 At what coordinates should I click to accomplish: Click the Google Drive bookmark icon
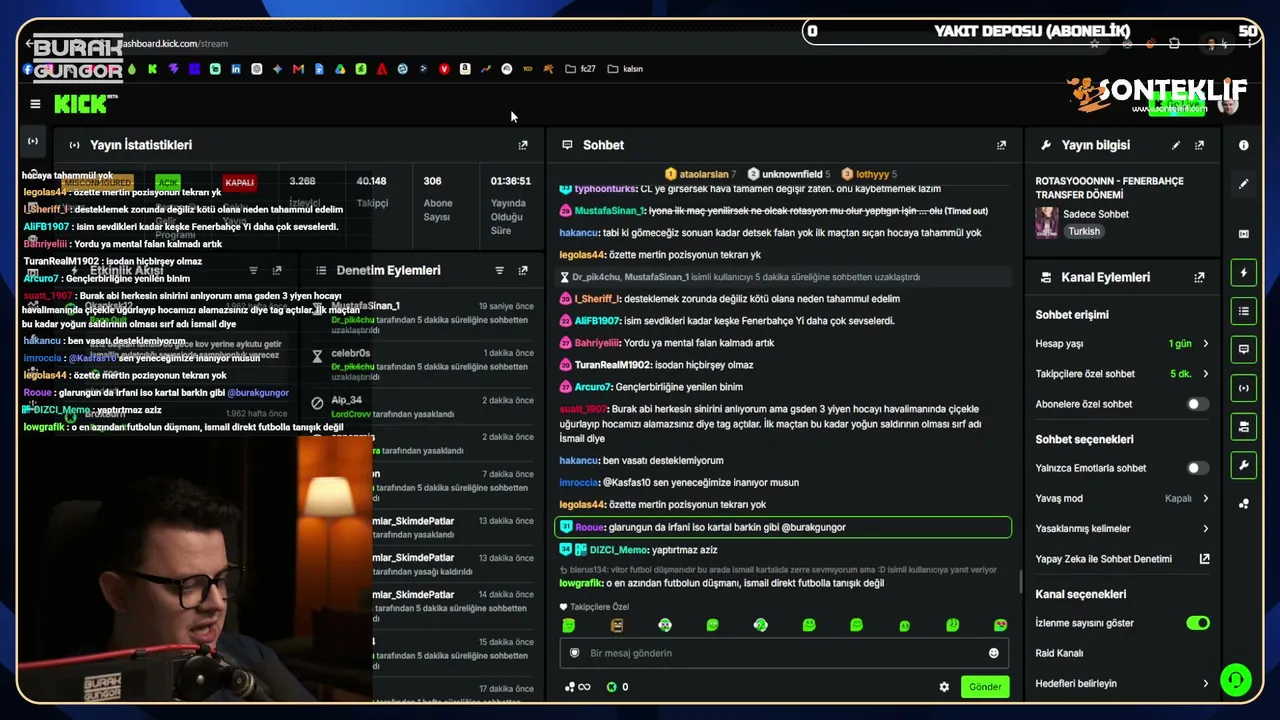340,69
